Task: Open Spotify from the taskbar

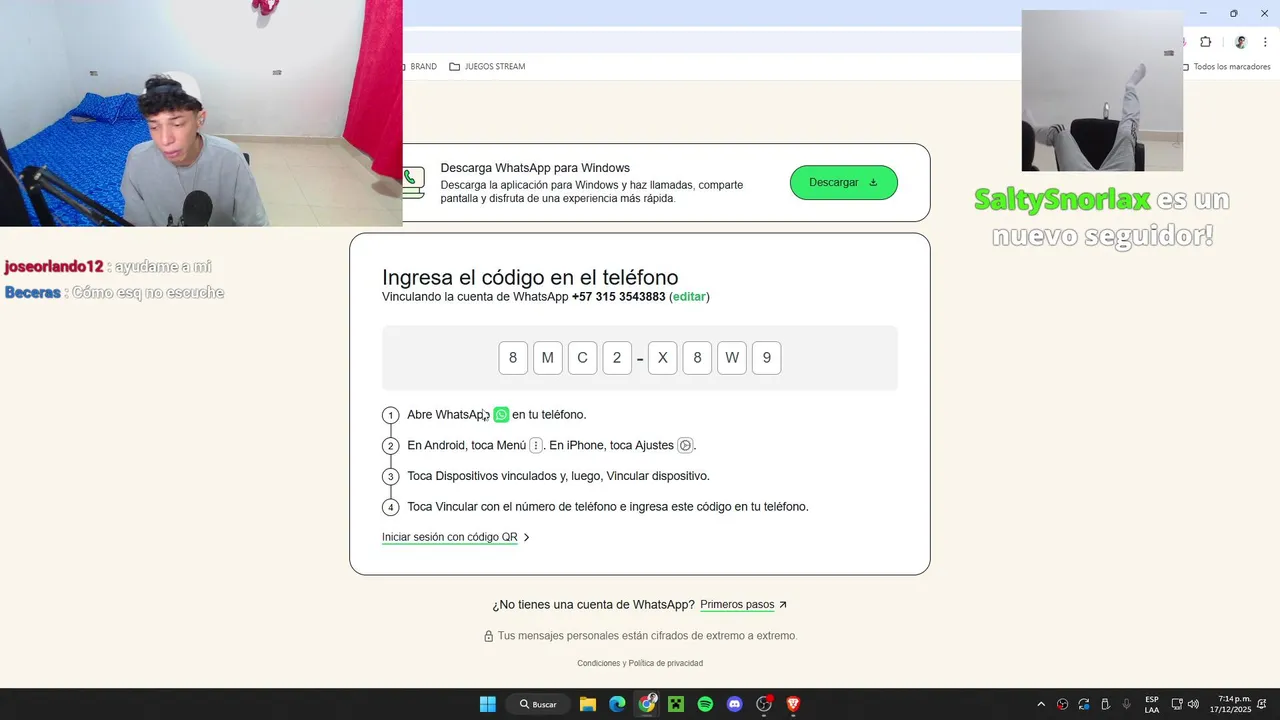Action: 705,704
